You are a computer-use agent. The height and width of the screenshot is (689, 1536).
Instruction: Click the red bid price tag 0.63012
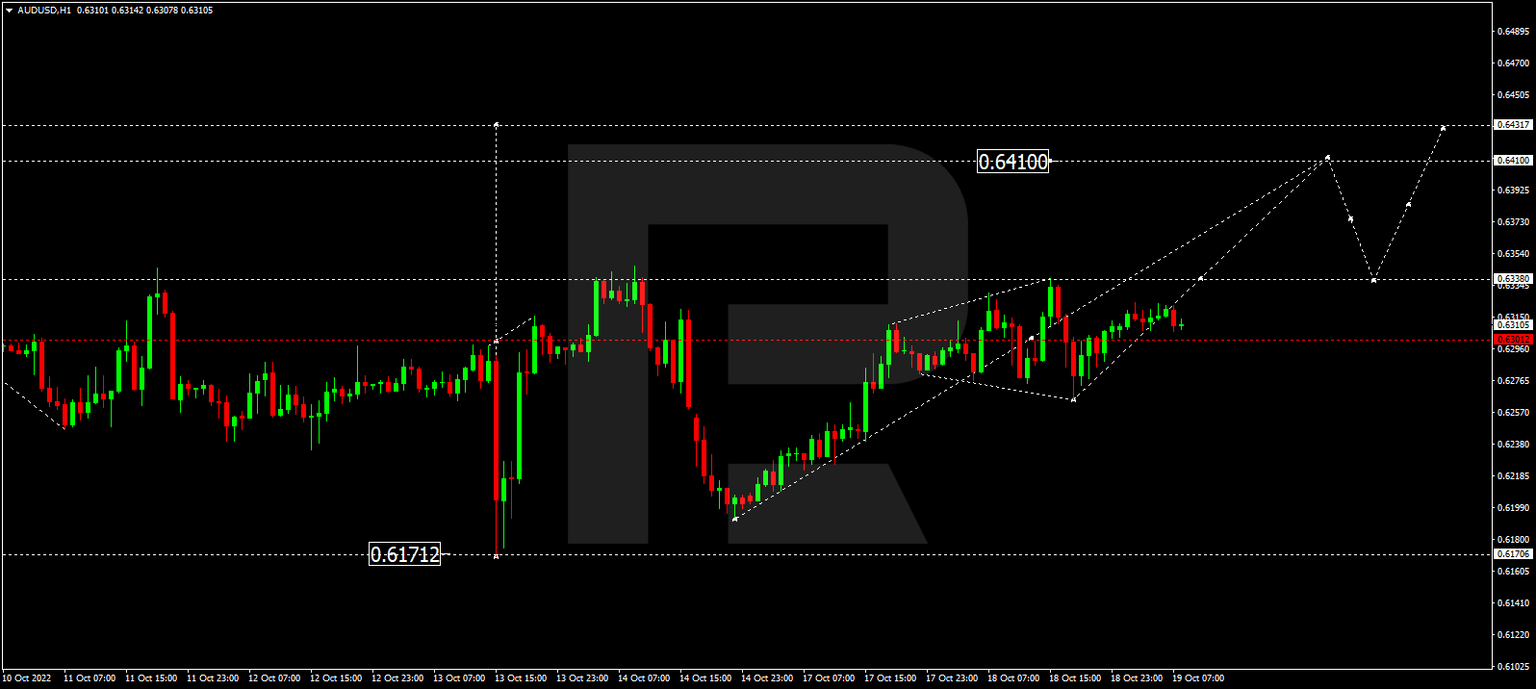click(x=1513, y=340)
